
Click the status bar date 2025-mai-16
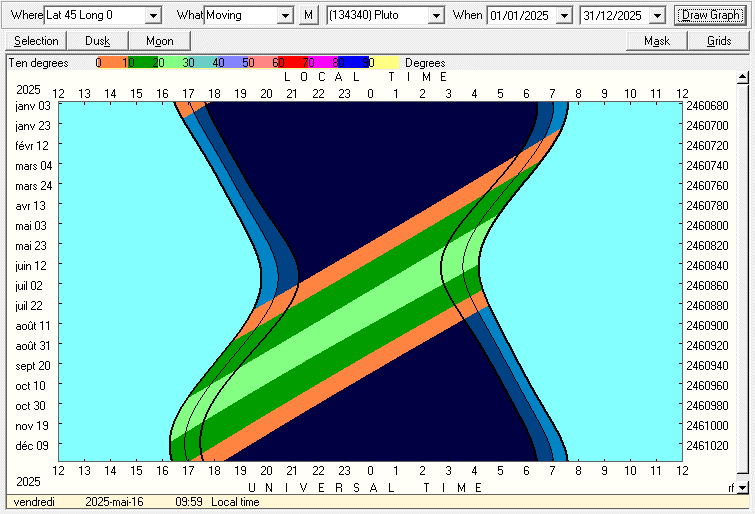click(115, 502)
